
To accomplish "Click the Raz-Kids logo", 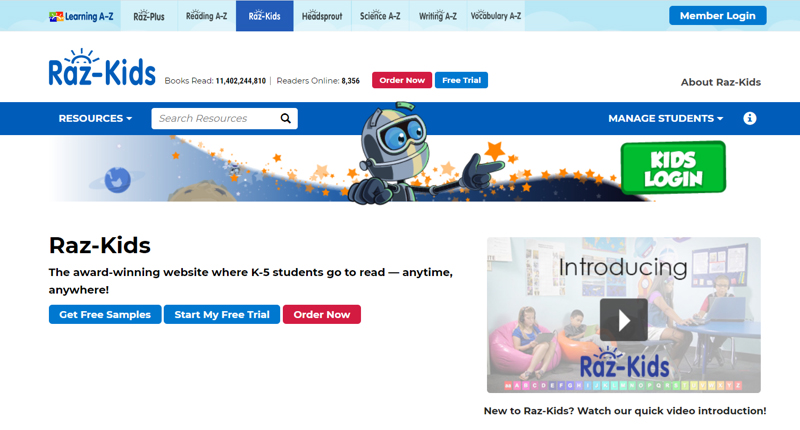I will pyautogui.click(x=102, y=67).
